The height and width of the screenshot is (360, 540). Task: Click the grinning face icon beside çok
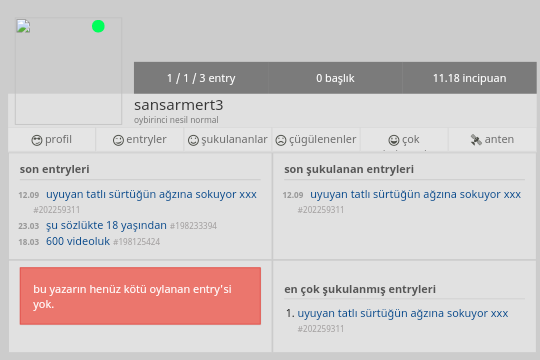click(x=394, y=140)
